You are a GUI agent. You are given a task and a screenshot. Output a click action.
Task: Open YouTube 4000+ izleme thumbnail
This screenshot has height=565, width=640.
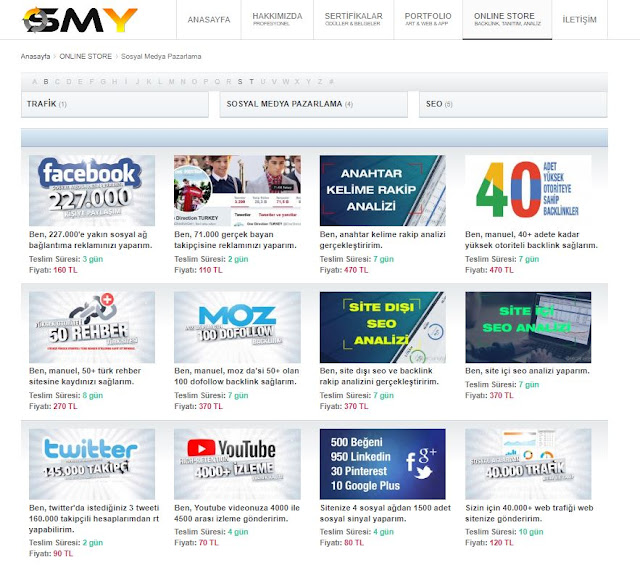coord(237,464)
